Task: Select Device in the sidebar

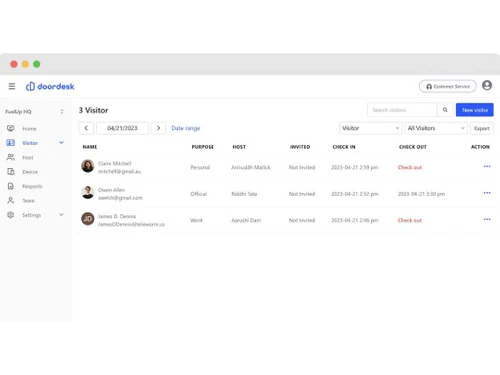Action: pyautogui.click(x=30, y=172)
